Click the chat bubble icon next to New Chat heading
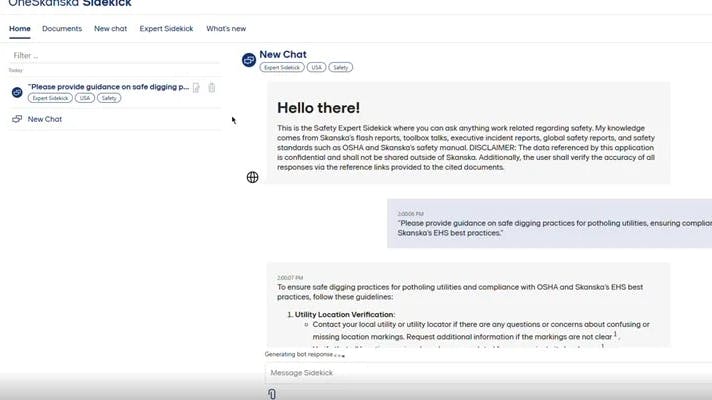 coord(249,60)
